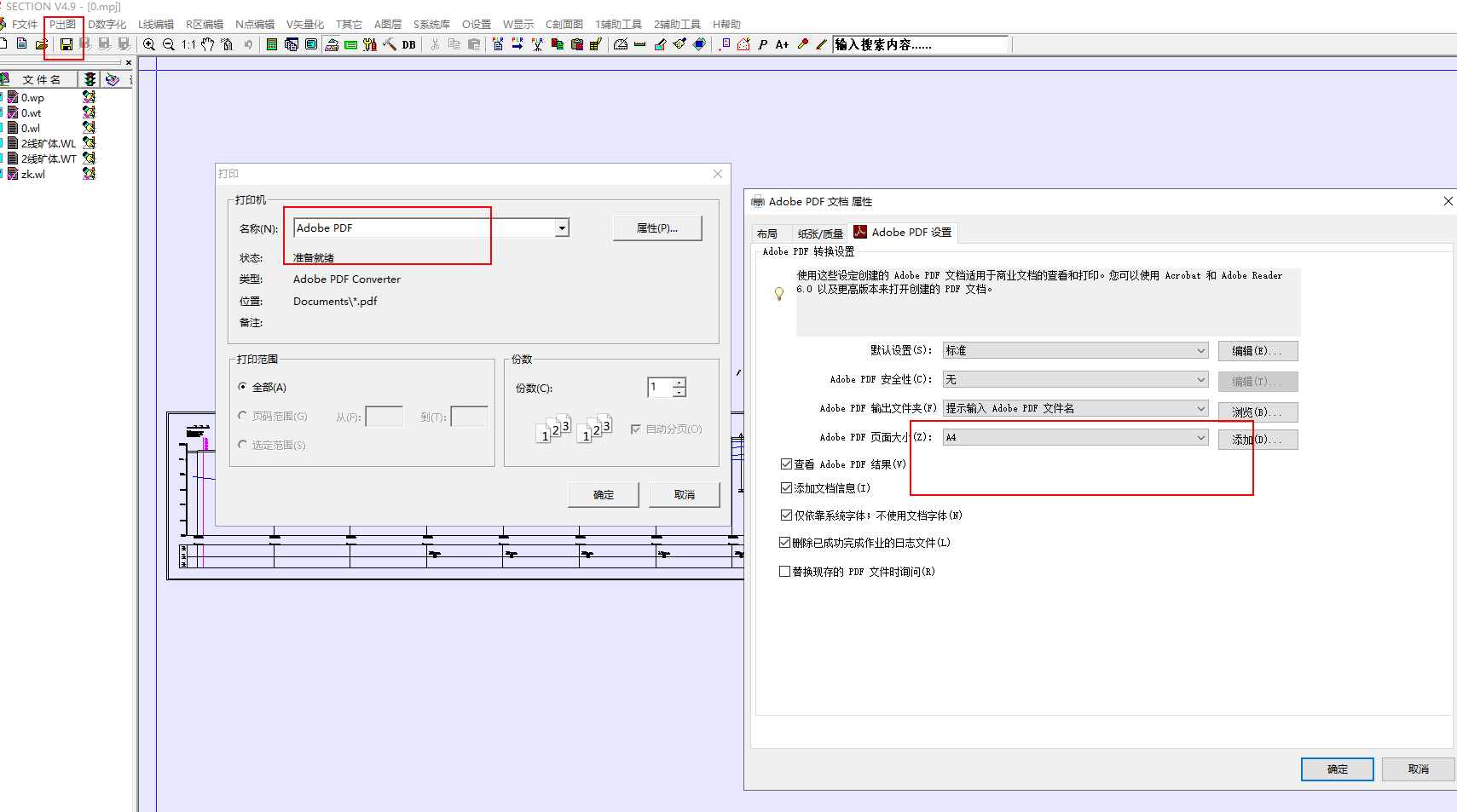The height and width of the screenshot is (812, 1457).
Task: Select the 页码范围(G) radio button
Action: coord(243,416)
